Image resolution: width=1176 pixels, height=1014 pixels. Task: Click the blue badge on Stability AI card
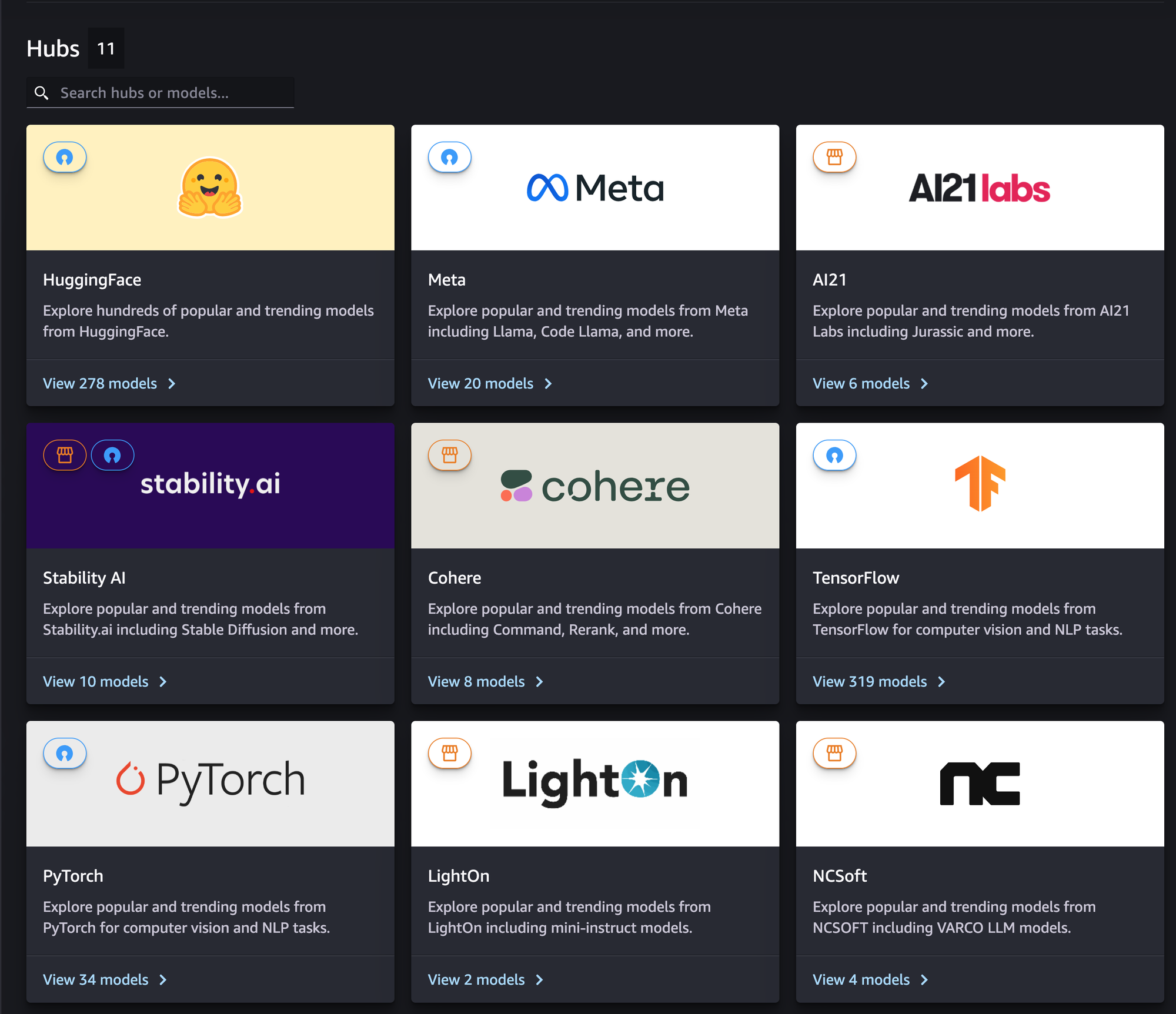(x=112, y=456)
